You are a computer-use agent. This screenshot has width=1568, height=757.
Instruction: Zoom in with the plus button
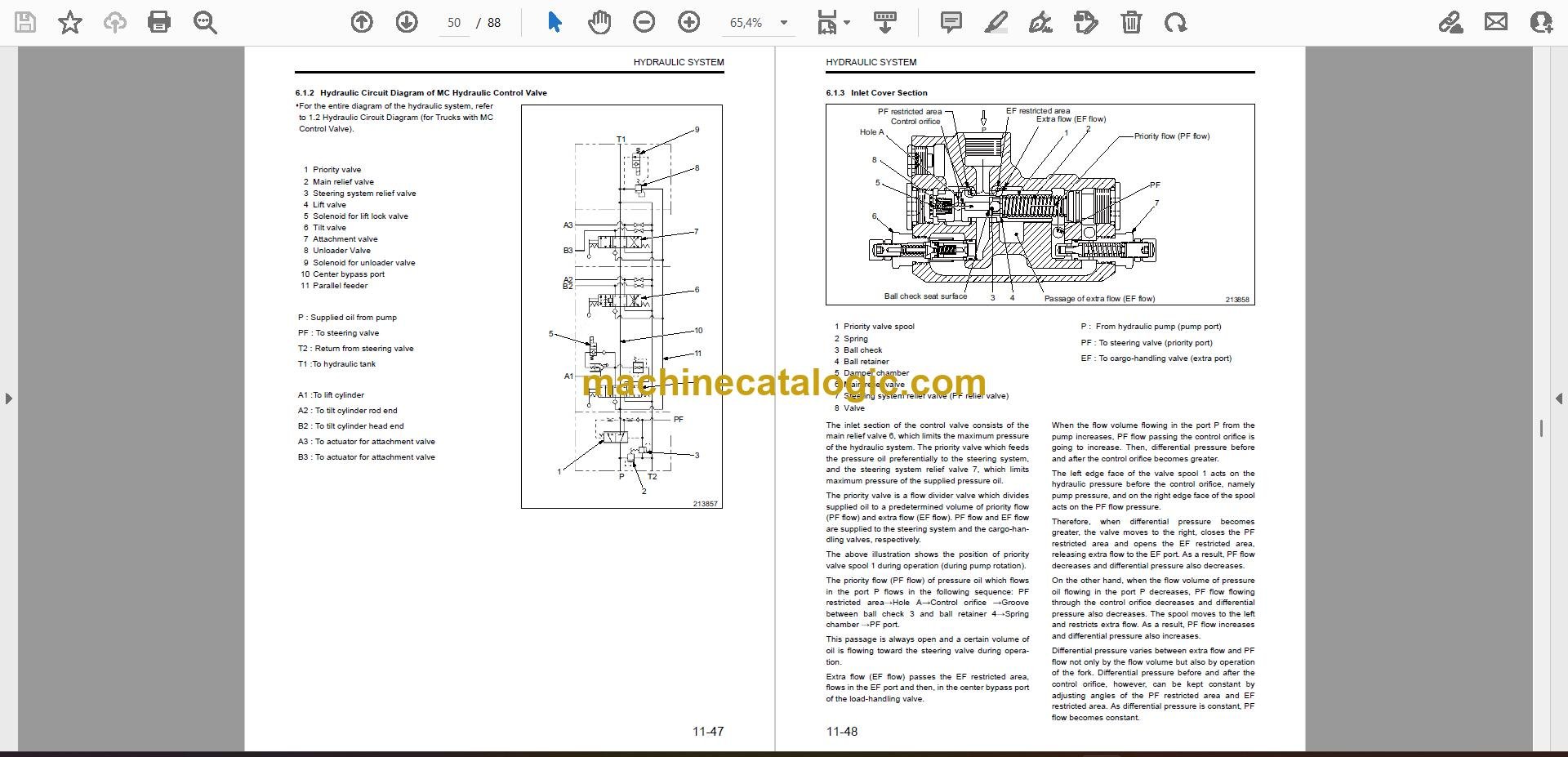coord(689,22)
